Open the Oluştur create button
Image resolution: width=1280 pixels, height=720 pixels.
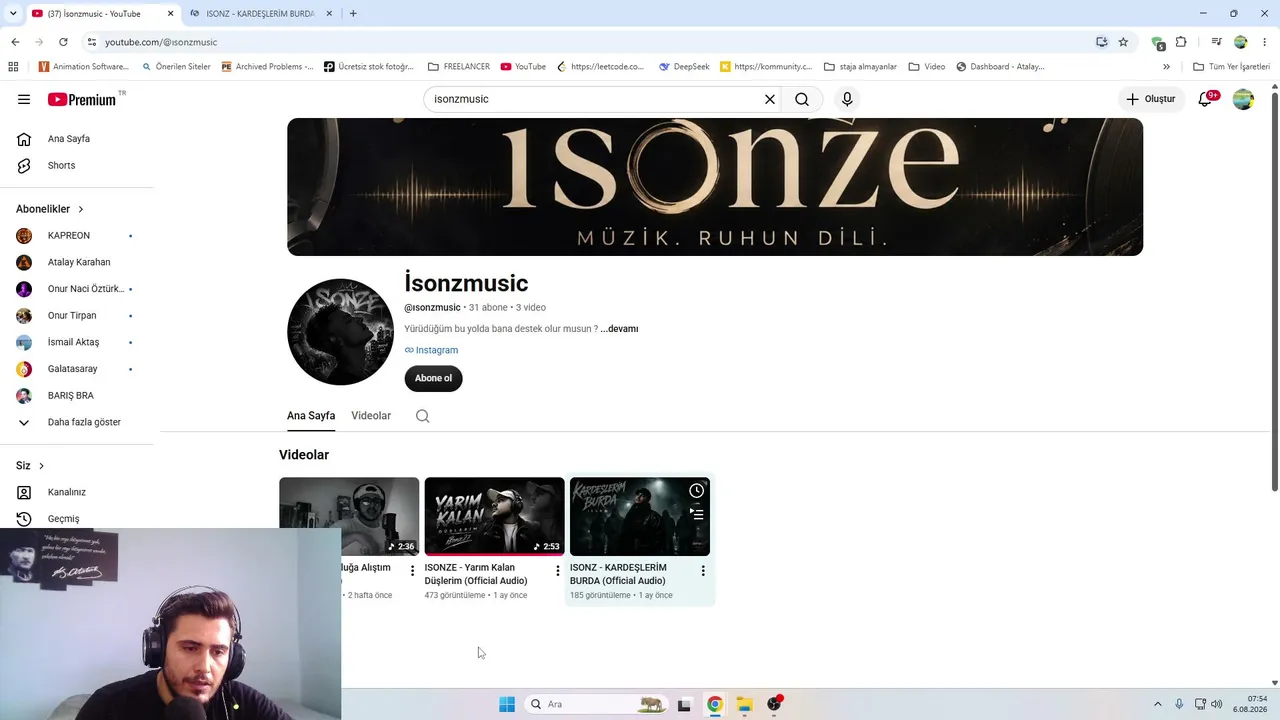click(1151, 99)
